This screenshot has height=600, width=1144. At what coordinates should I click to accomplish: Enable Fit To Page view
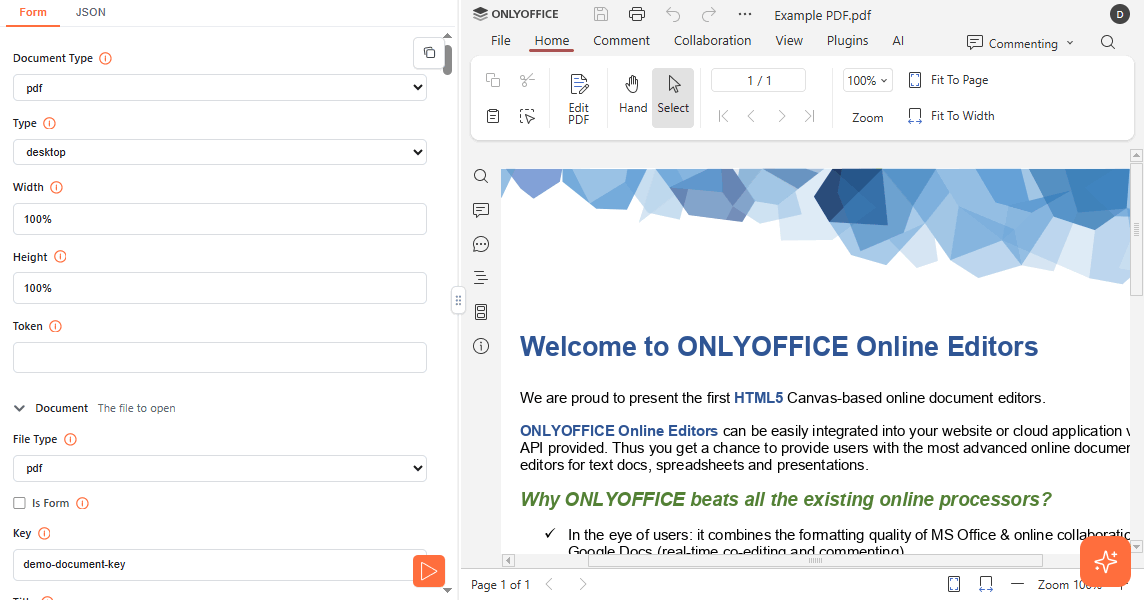pyautogui.click(x=948, y=80)
